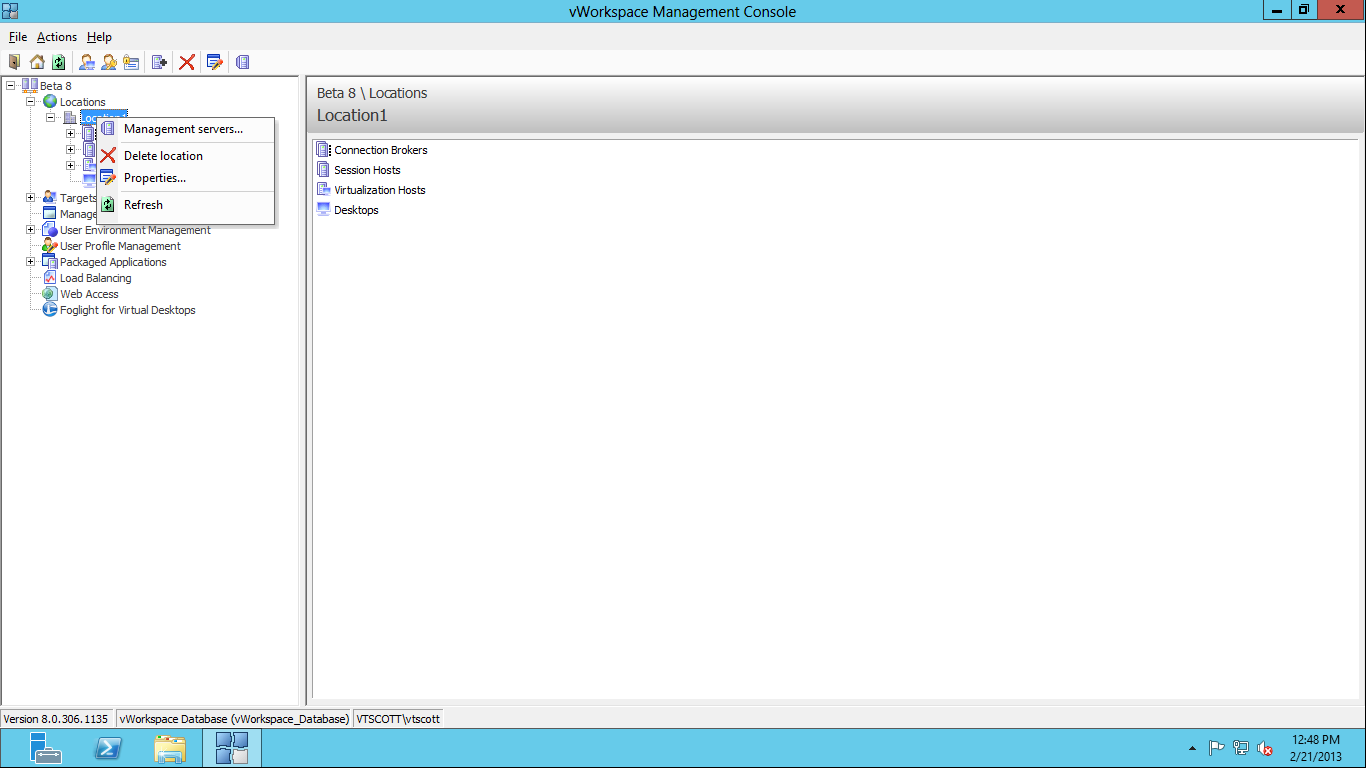1366x768 pixels.
Task: Click the green refresh toolbar icon
Action: (x=58, y=62)
